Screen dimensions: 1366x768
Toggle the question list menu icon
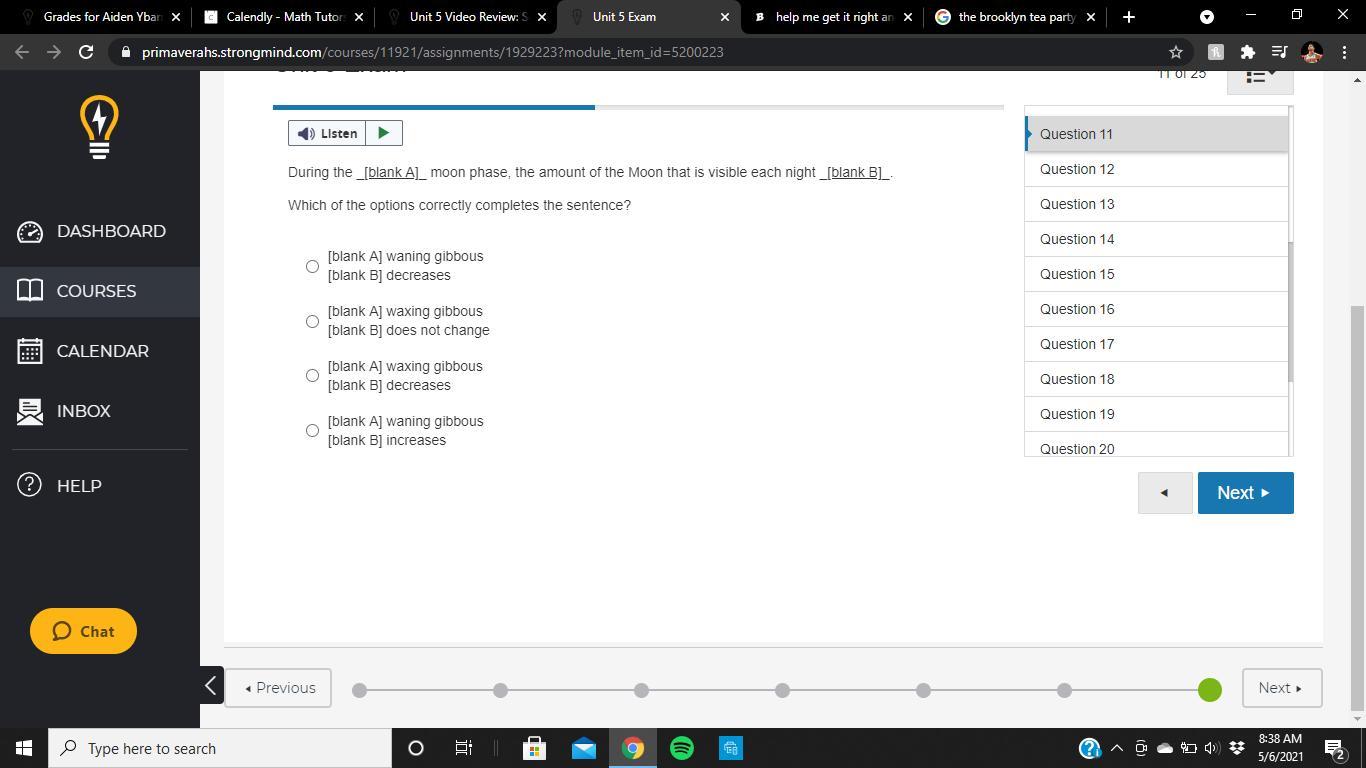click(x=1260, y=78)
